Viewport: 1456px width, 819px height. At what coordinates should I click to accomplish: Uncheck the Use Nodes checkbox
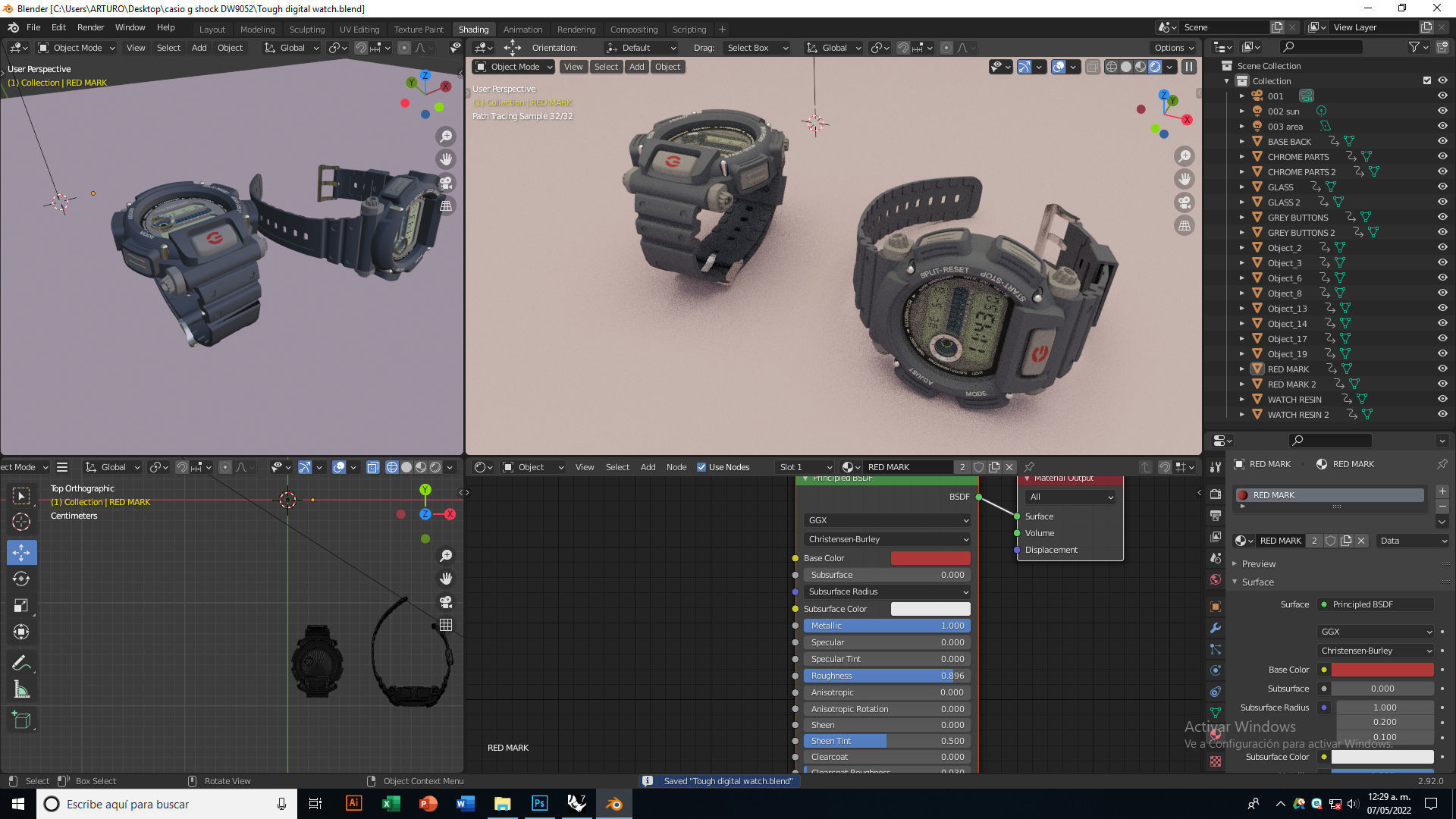click(701, 467)
